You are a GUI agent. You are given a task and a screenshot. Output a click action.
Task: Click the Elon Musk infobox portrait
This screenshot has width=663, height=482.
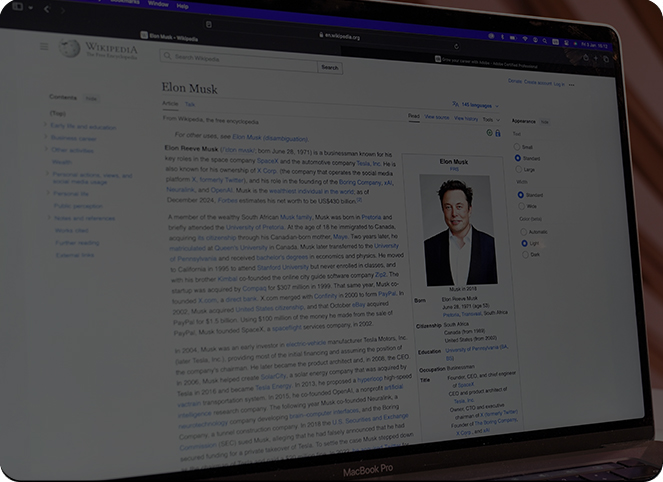point(458,230)
